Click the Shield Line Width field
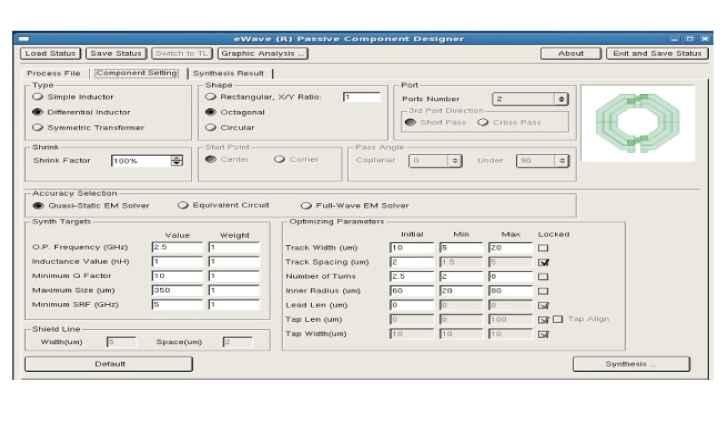The height and width of the screenshot is (438, 724). click(x=121, y=342)
